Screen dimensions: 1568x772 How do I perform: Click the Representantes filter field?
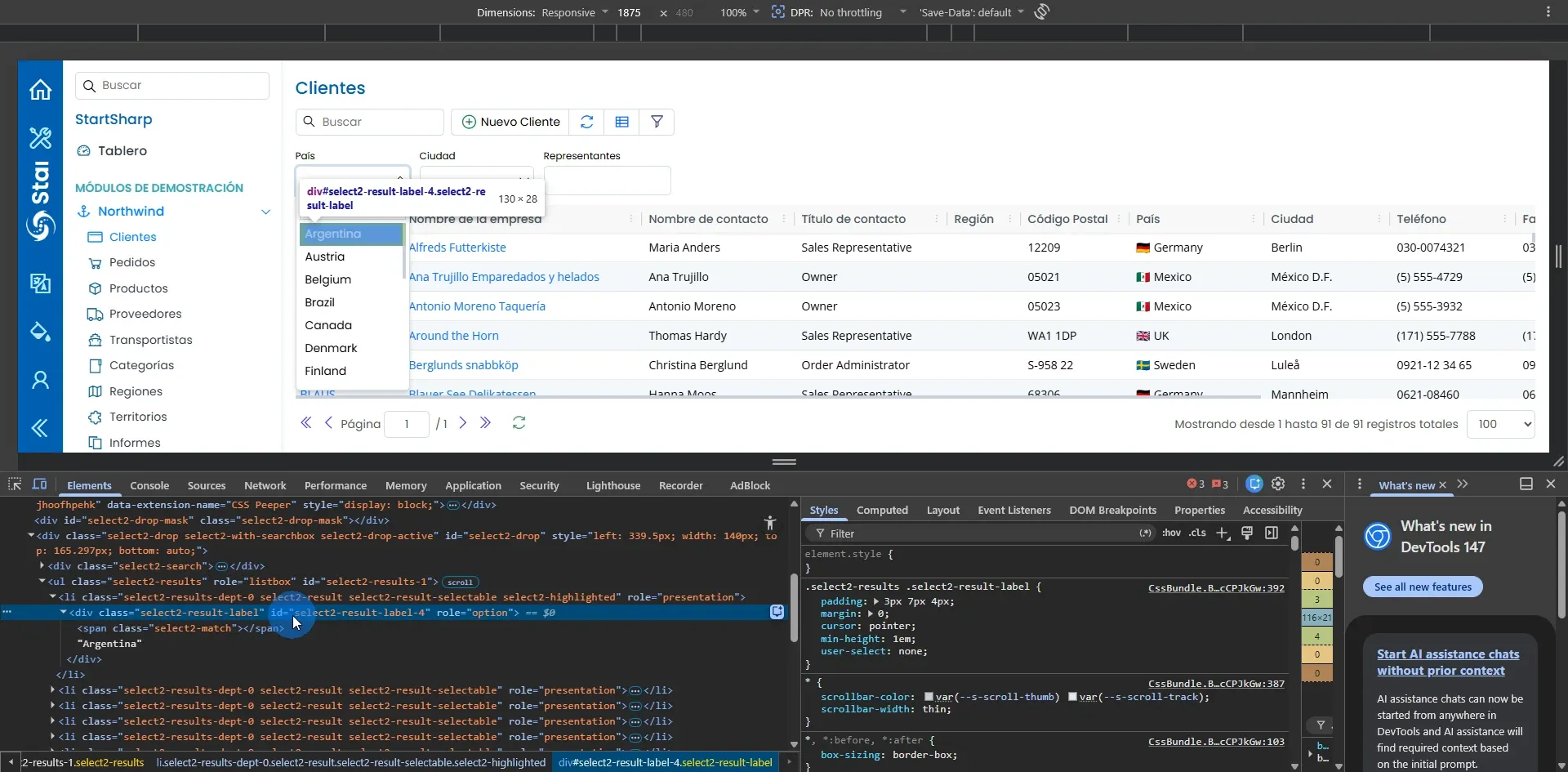607,181
